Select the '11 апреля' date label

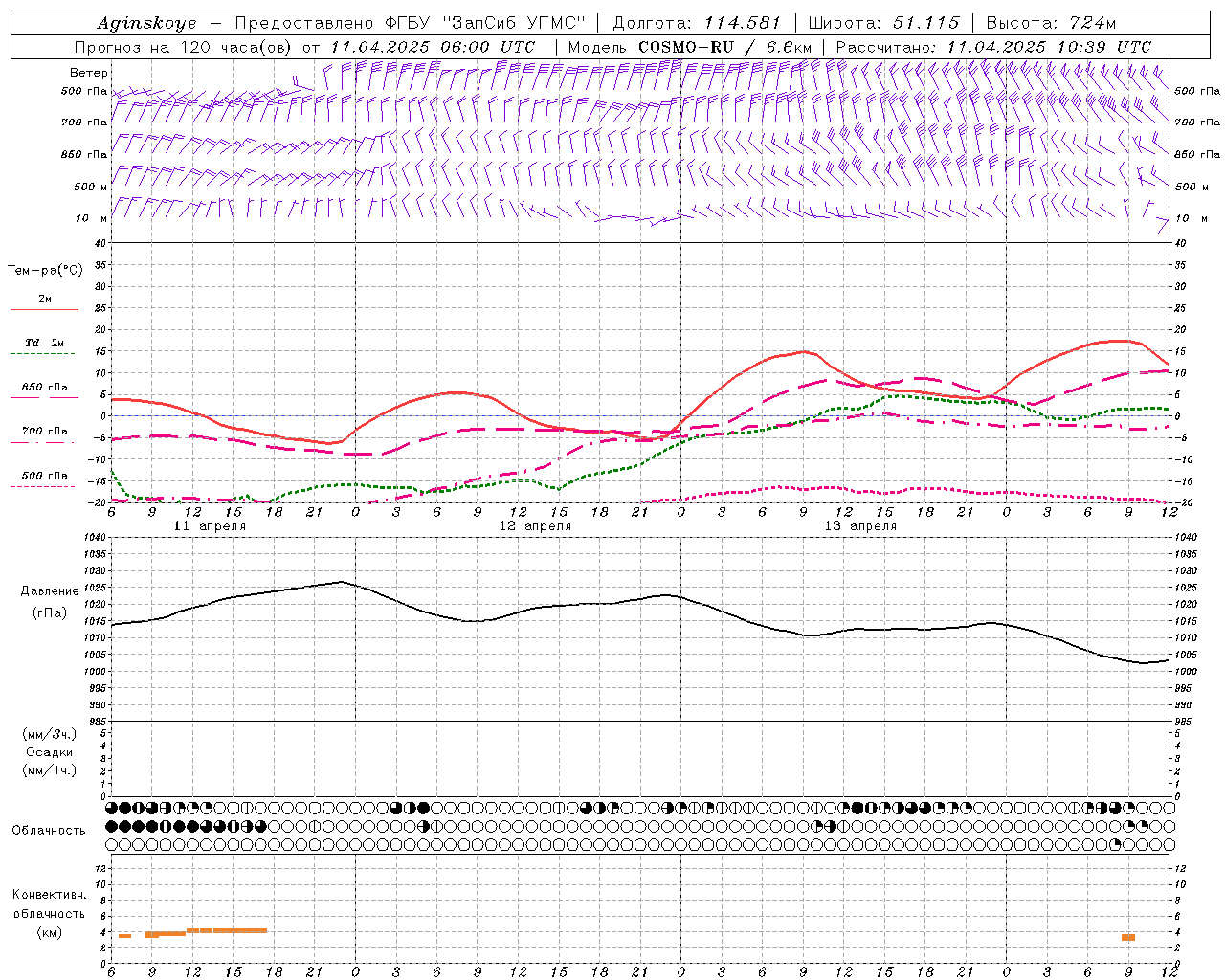[210, 526]
